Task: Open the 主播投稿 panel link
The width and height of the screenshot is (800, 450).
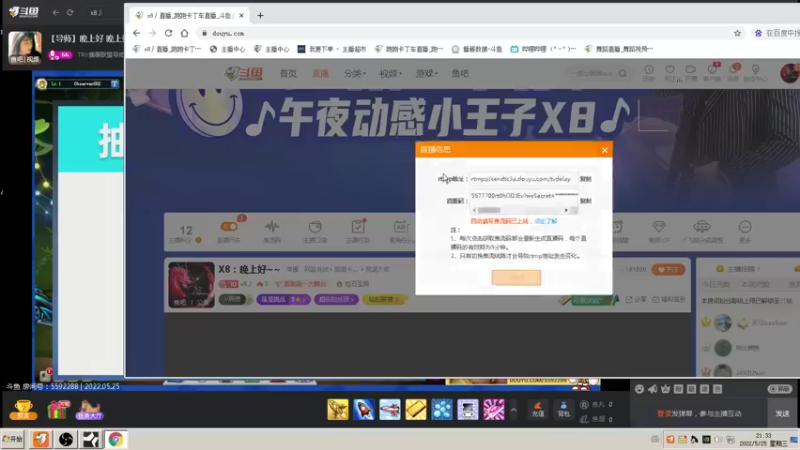Action: click(739, 269)
